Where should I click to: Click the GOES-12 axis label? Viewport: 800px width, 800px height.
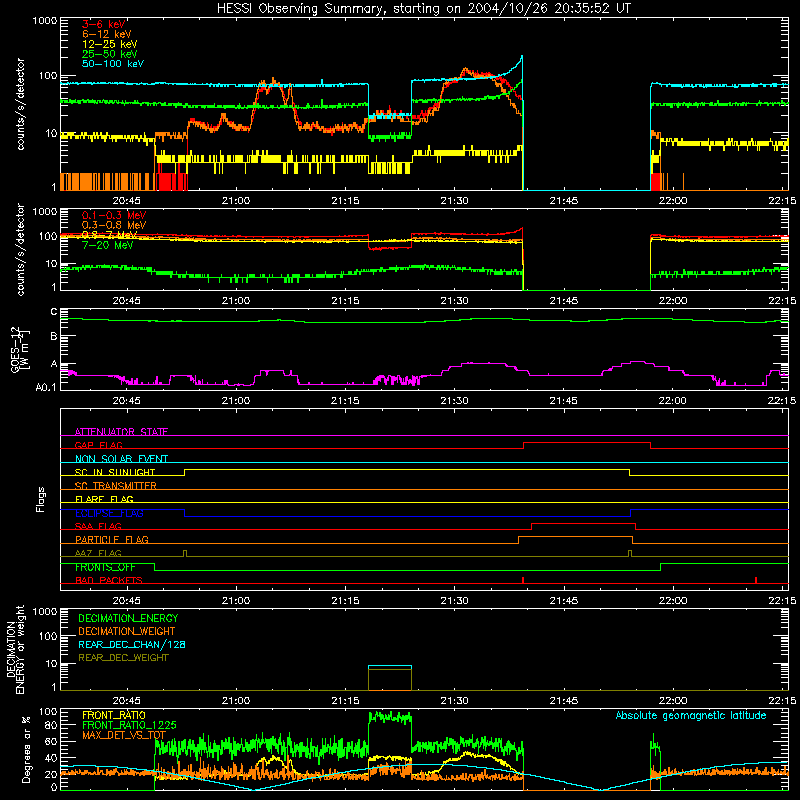19,349
